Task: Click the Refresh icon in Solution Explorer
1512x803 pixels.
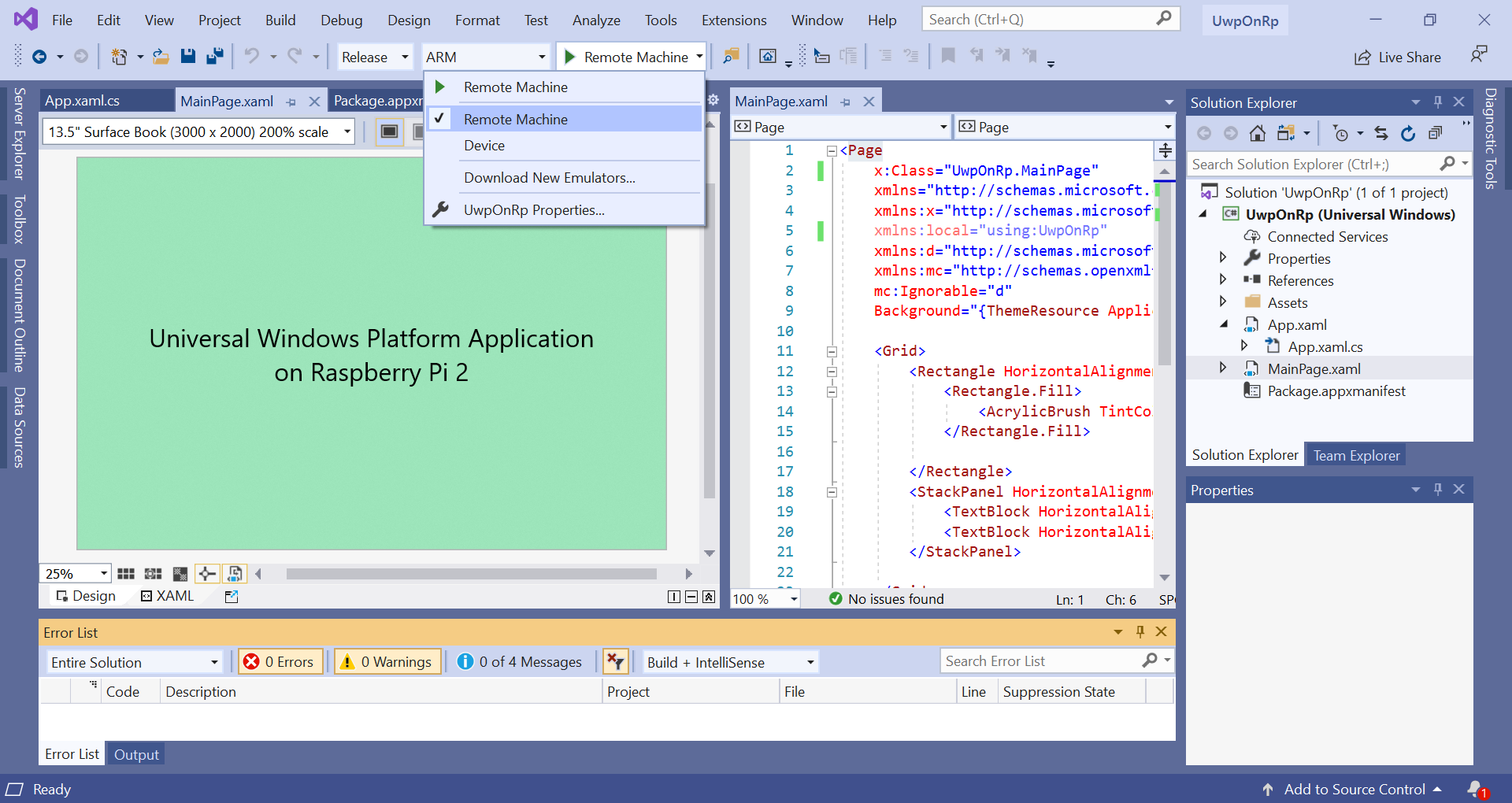Action: click(x=1408, y=134)
